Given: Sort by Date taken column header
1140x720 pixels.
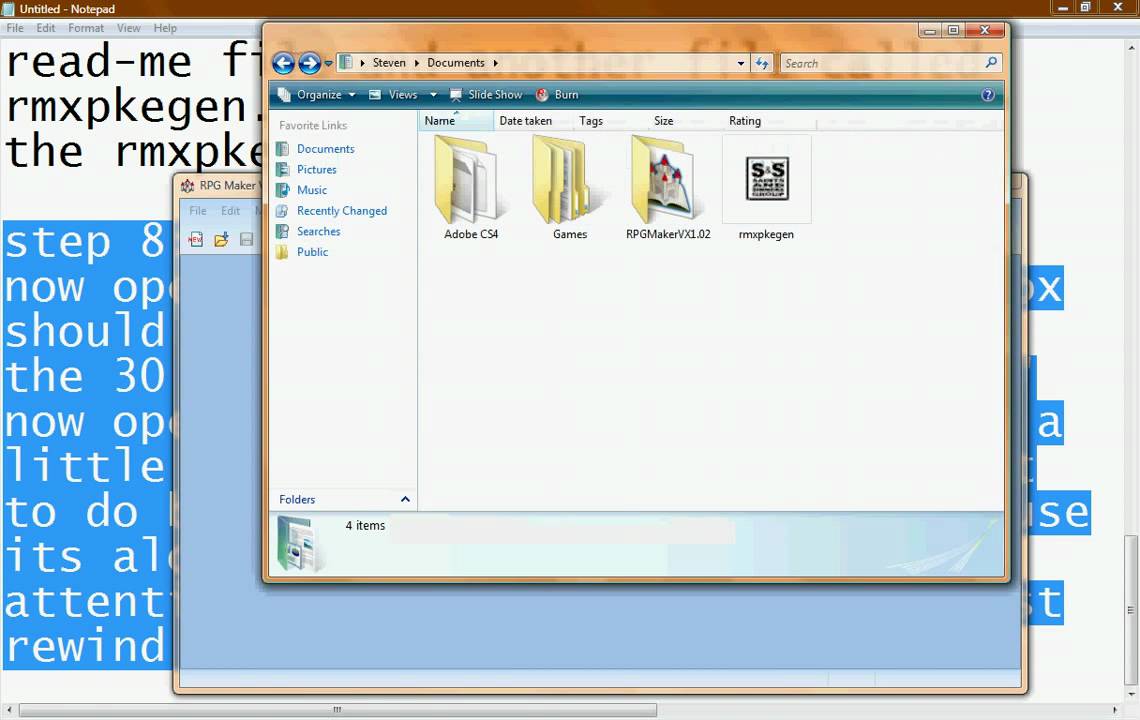Looking at the screenshot, I should 526,121.
